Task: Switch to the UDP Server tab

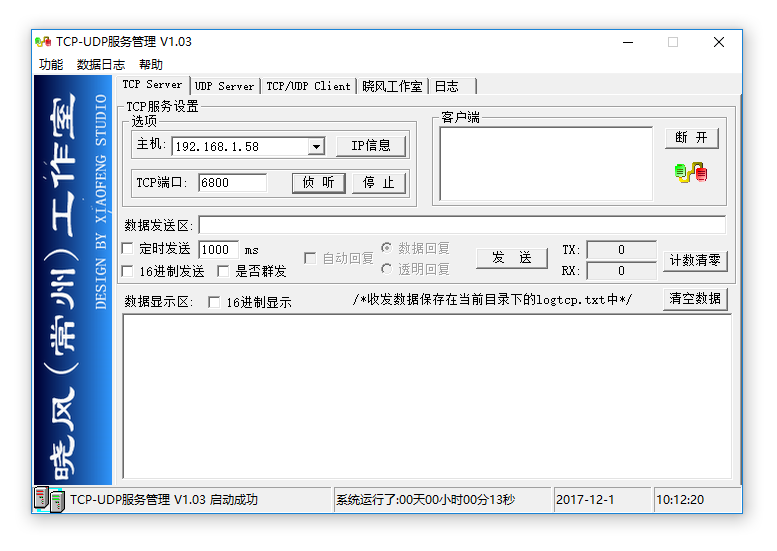Action: [224, 86]
